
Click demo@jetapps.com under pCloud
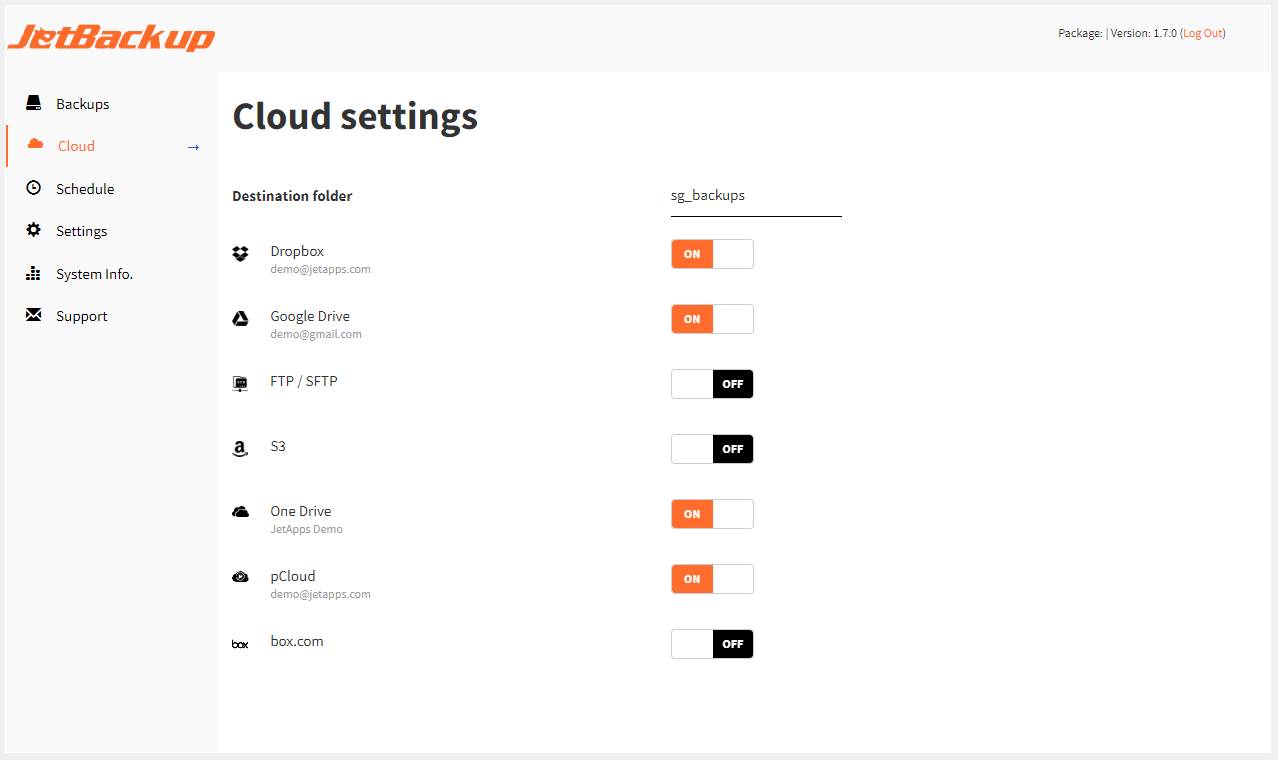coord(321,594)
